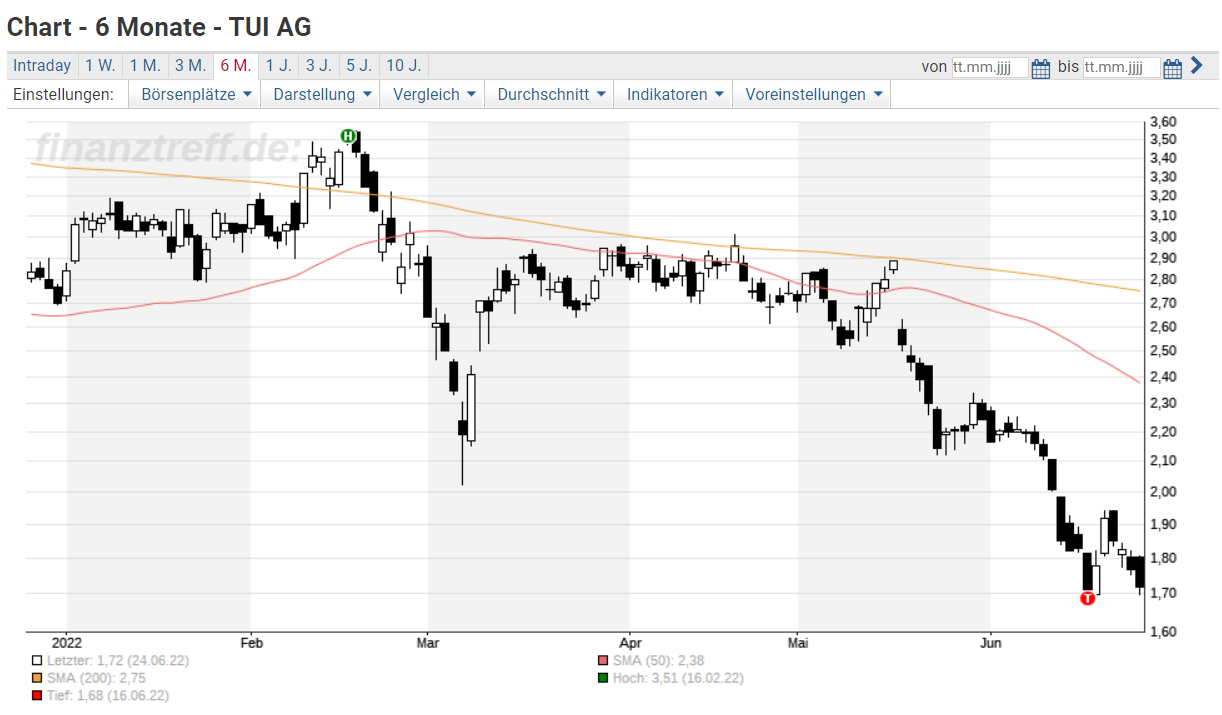Click the legend text 'SMA (50): 2,38'
The image size is (1222, 715).
coord(660,660)
